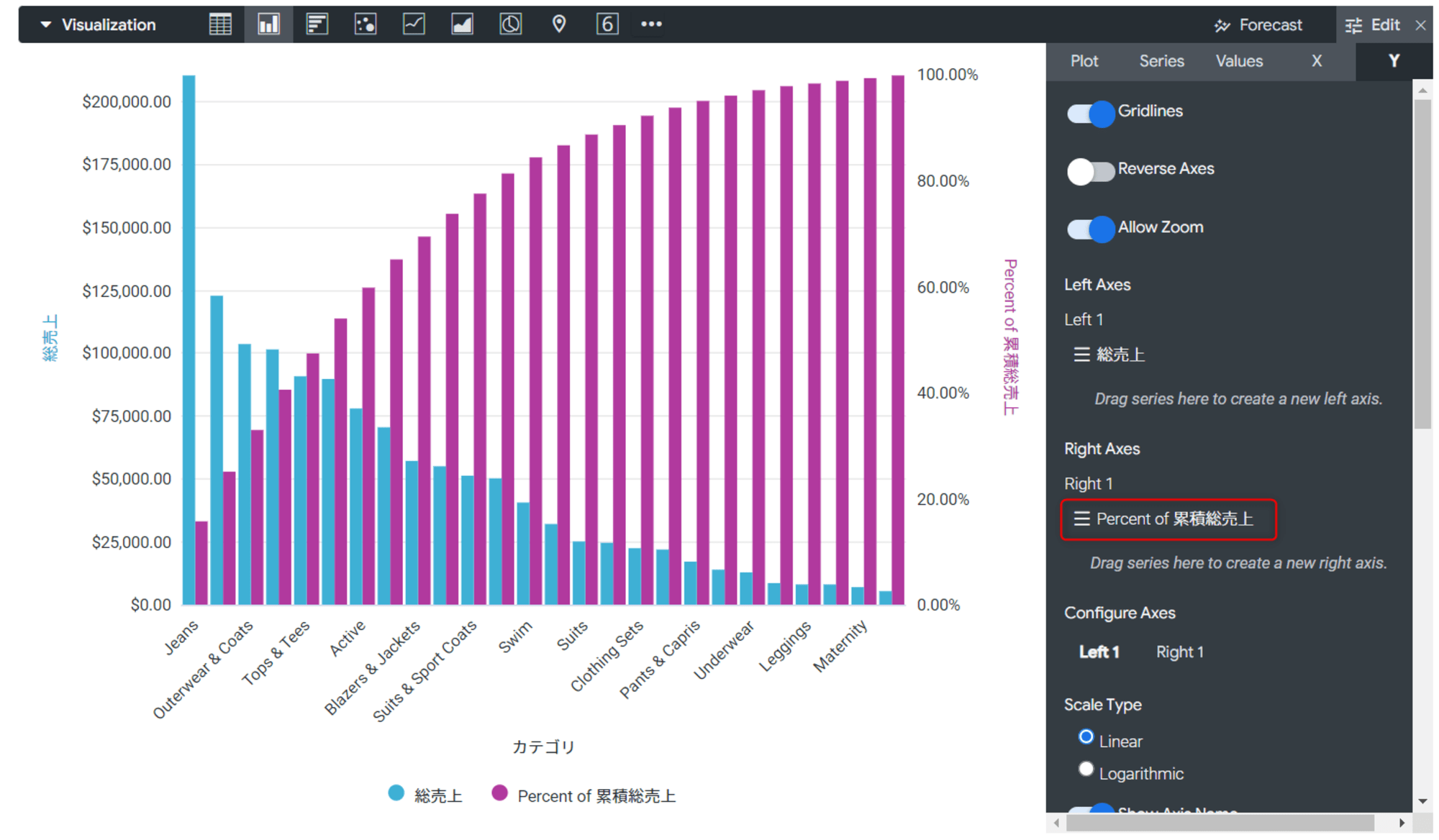1439x840 pixels.
Task: Open more visualization types menu
Action: click(x=651, y=24)
